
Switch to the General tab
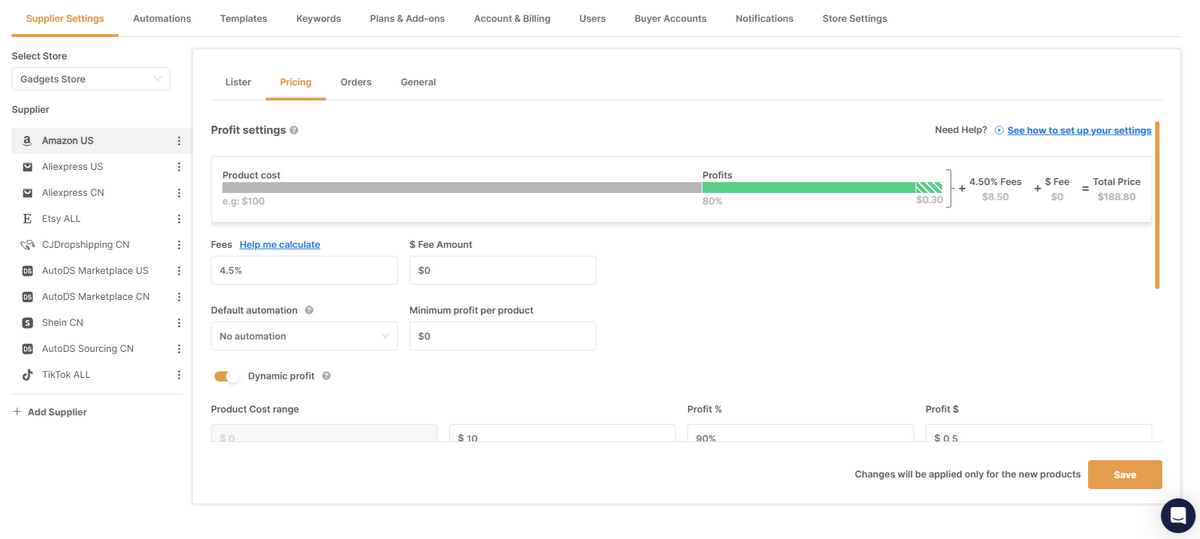click(418, 82)
